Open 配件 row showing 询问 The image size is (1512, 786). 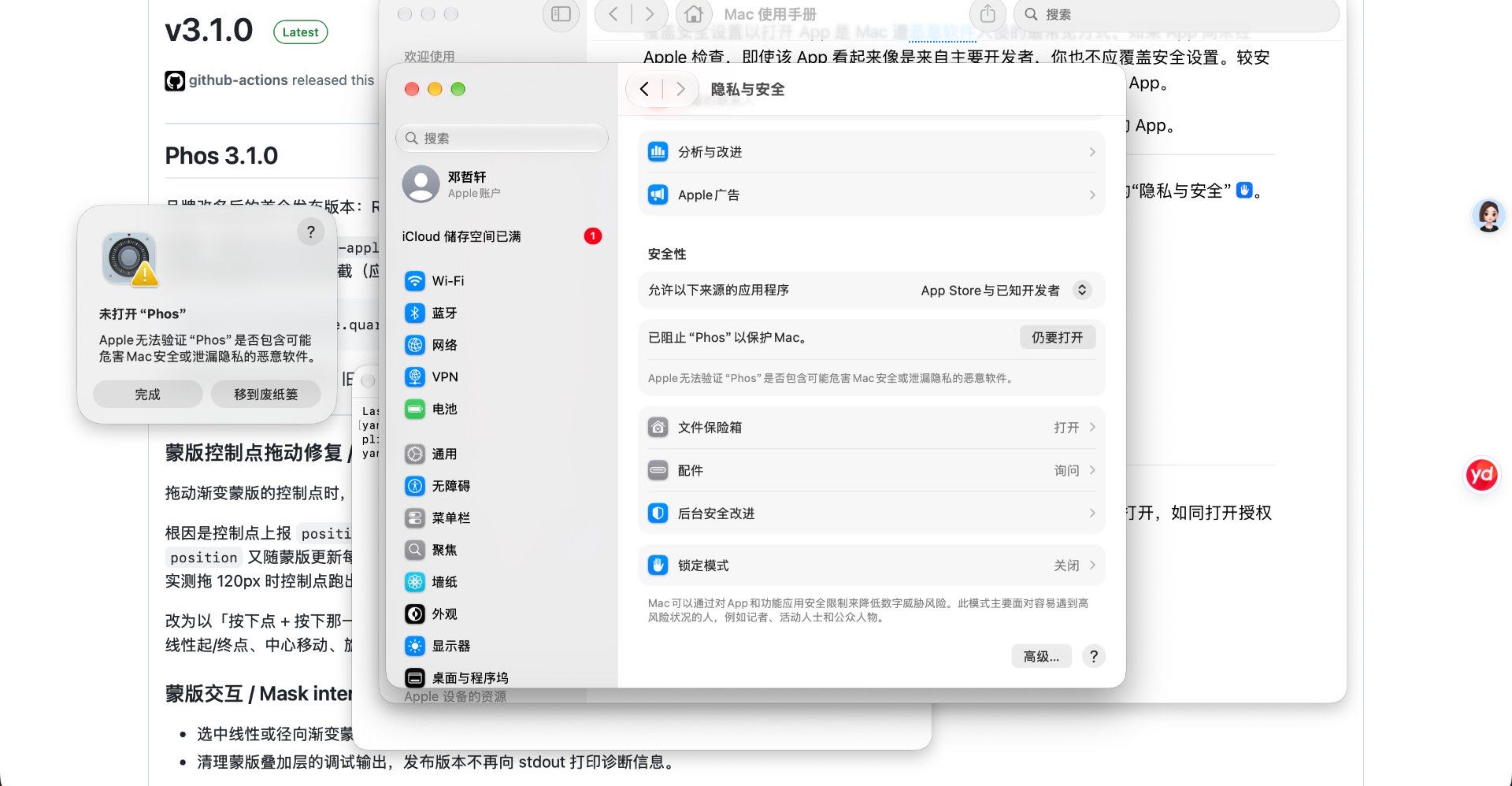point(872,470)
